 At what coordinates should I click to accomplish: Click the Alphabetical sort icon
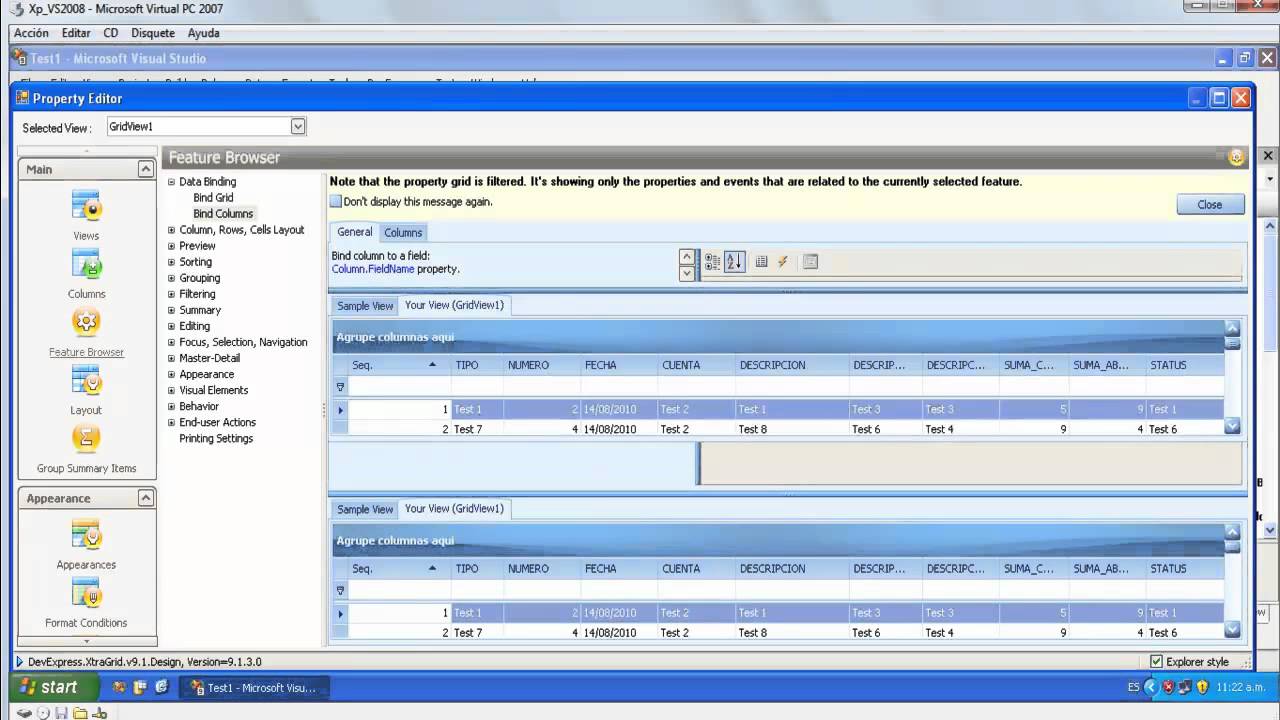[735, 262]
